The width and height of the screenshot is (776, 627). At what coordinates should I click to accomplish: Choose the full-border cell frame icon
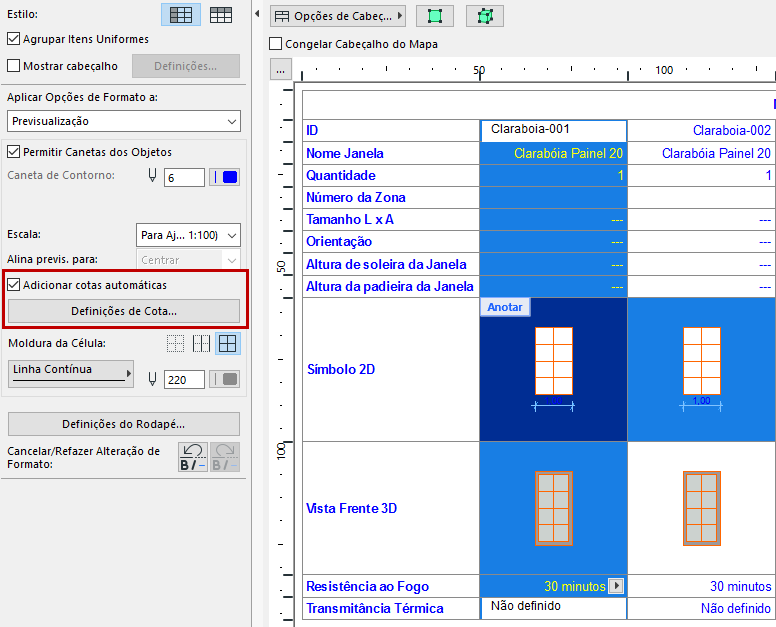coord(228,343)
